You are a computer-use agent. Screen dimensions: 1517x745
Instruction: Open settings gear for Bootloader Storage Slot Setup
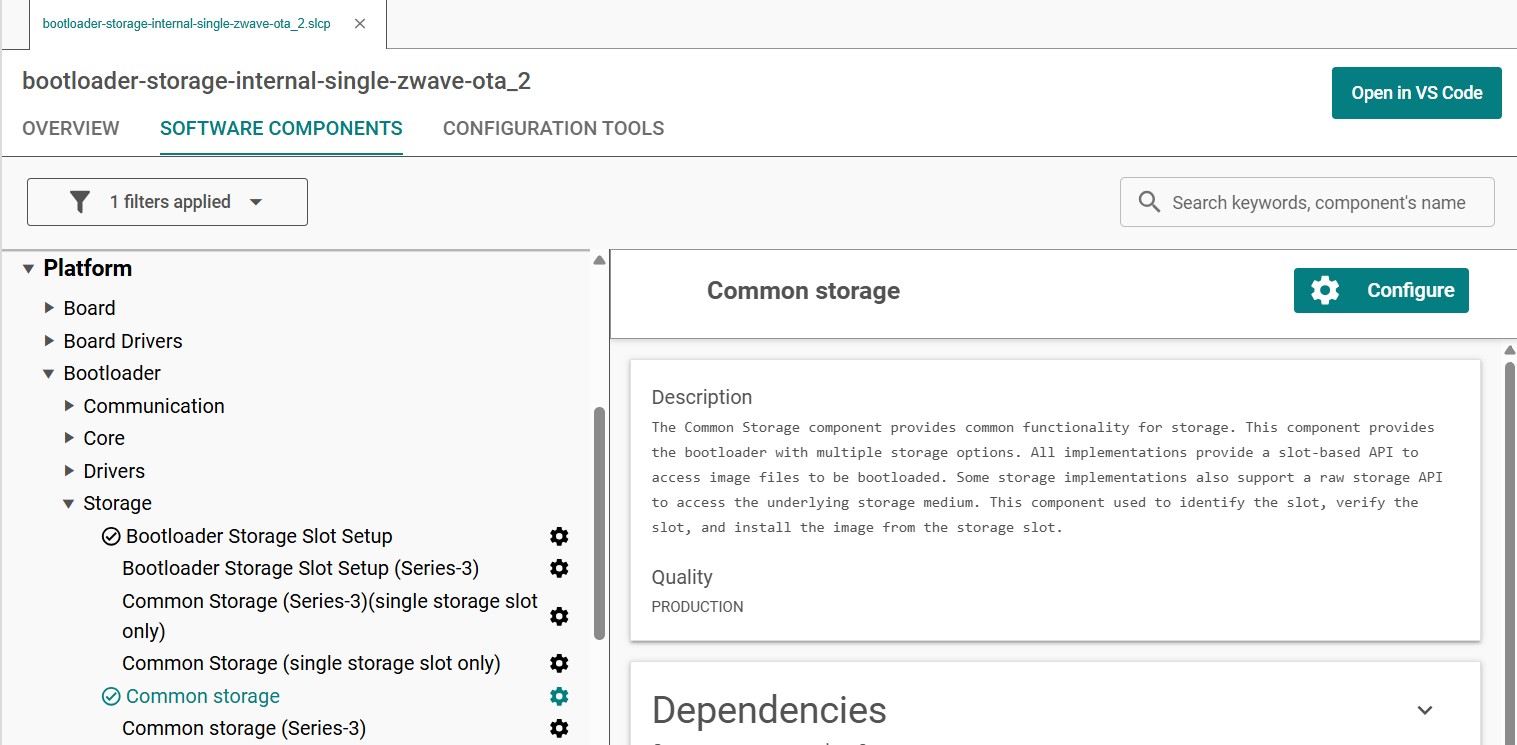pos(559,536)
